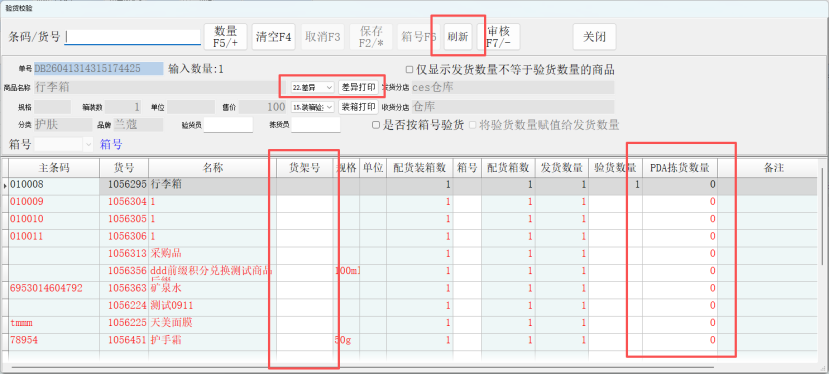Click the 发货数量 column header

pyautogui.click(x=561, y=168)
